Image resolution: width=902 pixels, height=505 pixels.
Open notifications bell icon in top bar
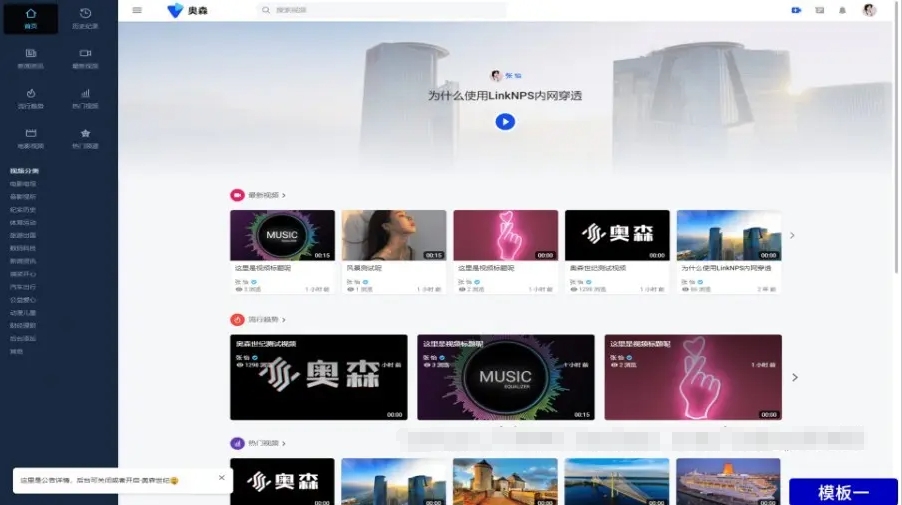click(842, 10)
